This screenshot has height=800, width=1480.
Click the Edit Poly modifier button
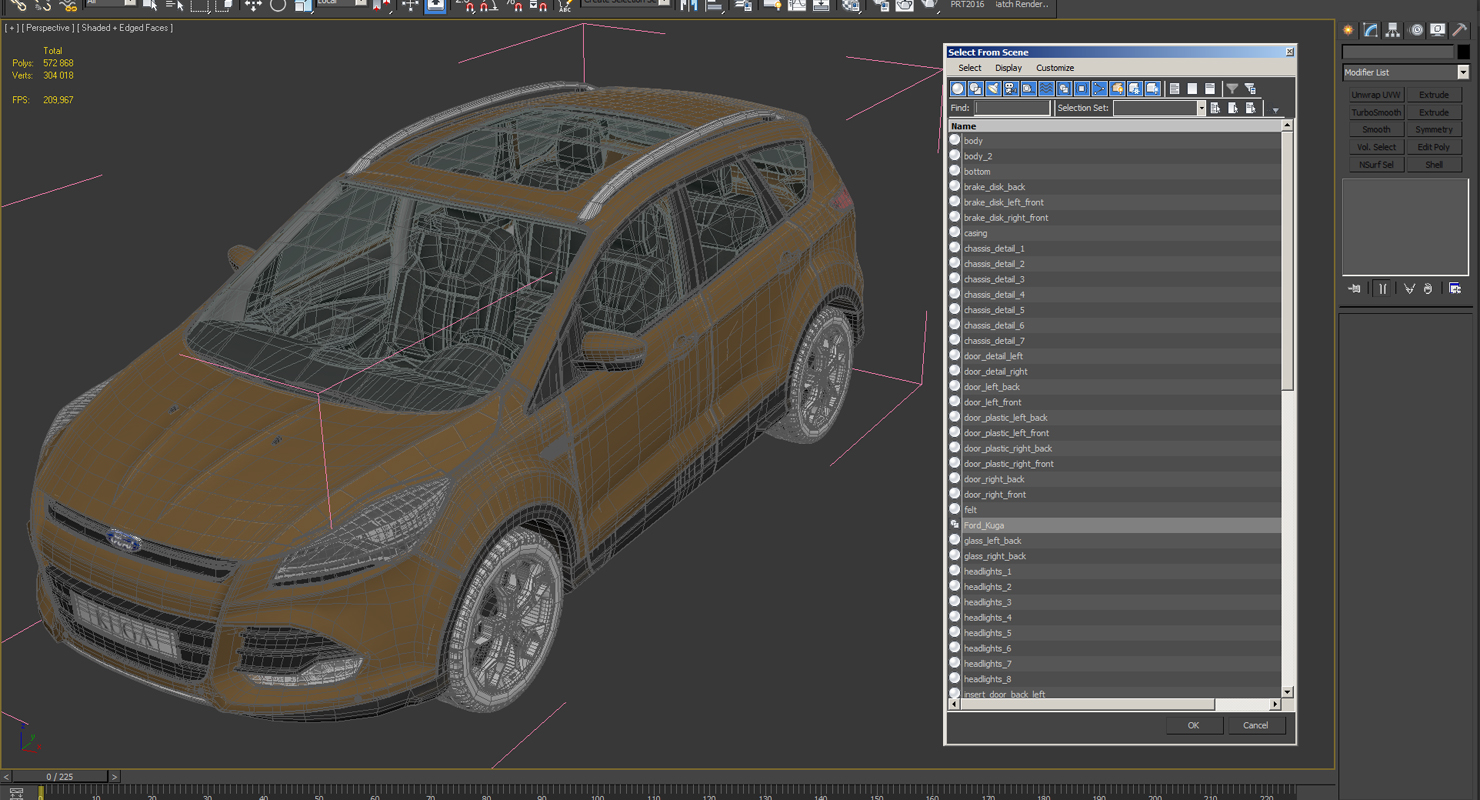coord(1434,147)
